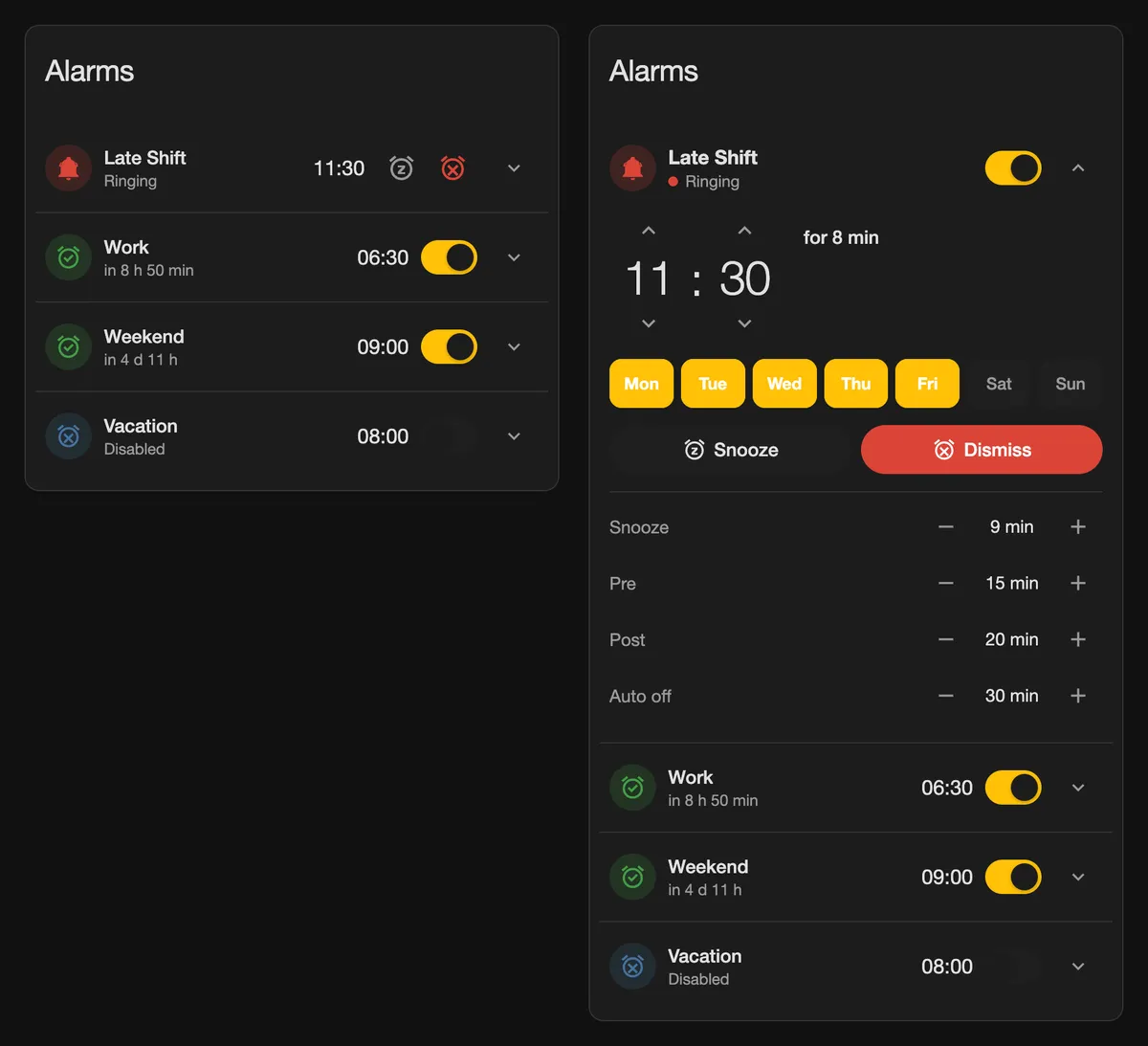Screen dimensions: 1148x1046
Task: Click the red Dismiss button with the label
Action: pyautogui.click(x=982, y=450)
